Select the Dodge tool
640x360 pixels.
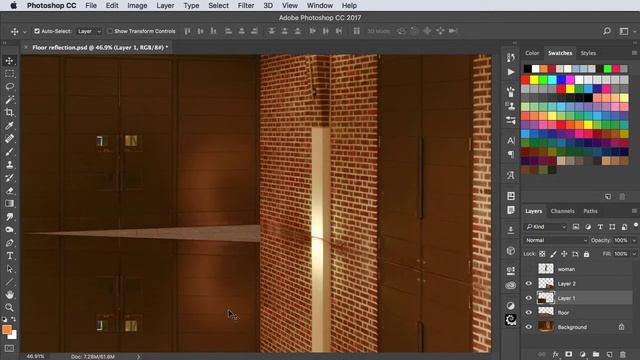pyautogui.click(x=9, y=230)
